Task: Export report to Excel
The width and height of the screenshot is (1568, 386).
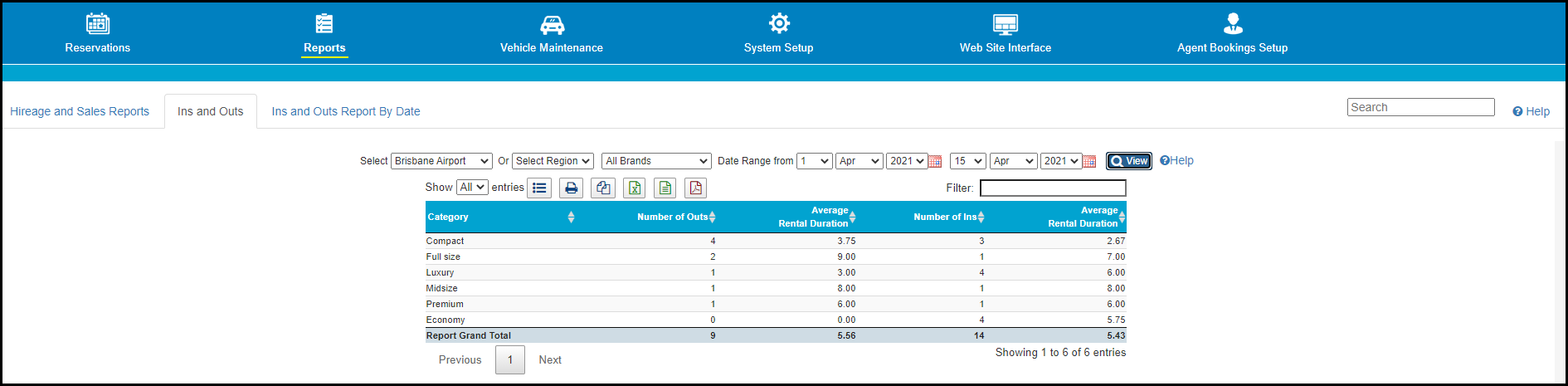Action: [x=635, y=188]
